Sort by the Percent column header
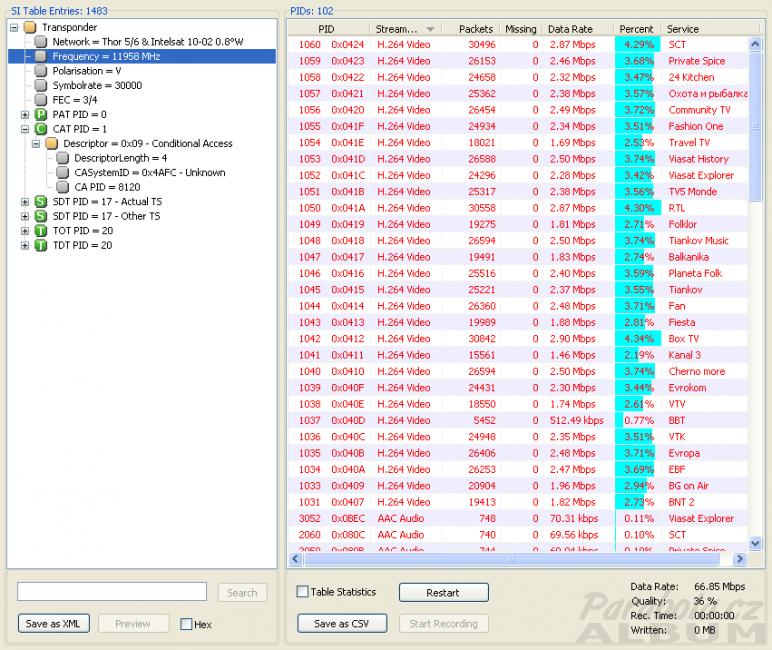 (x=637, y=29)
